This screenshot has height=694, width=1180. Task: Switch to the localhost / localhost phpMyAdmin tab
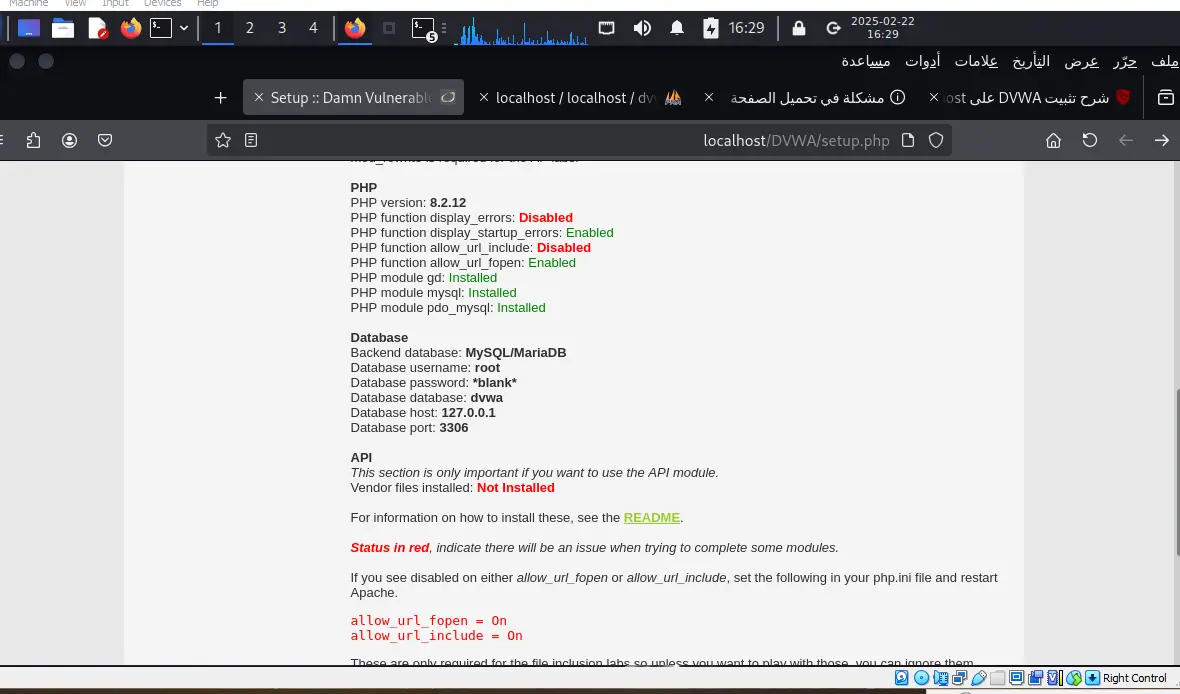tap(579, 98)
